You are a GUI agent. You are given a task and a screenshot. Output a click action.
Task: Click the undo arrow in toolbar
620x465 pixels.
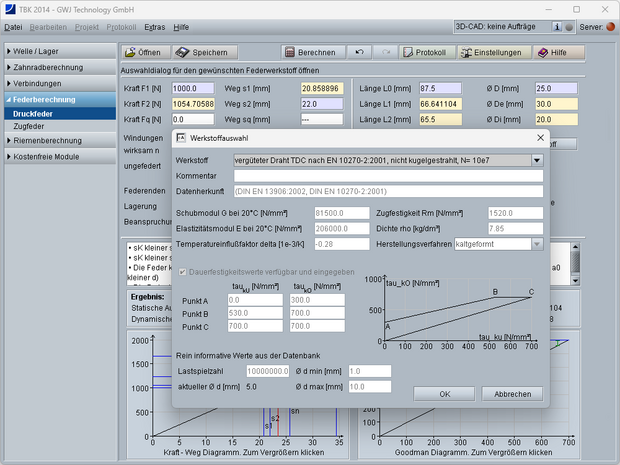point(359,52)
